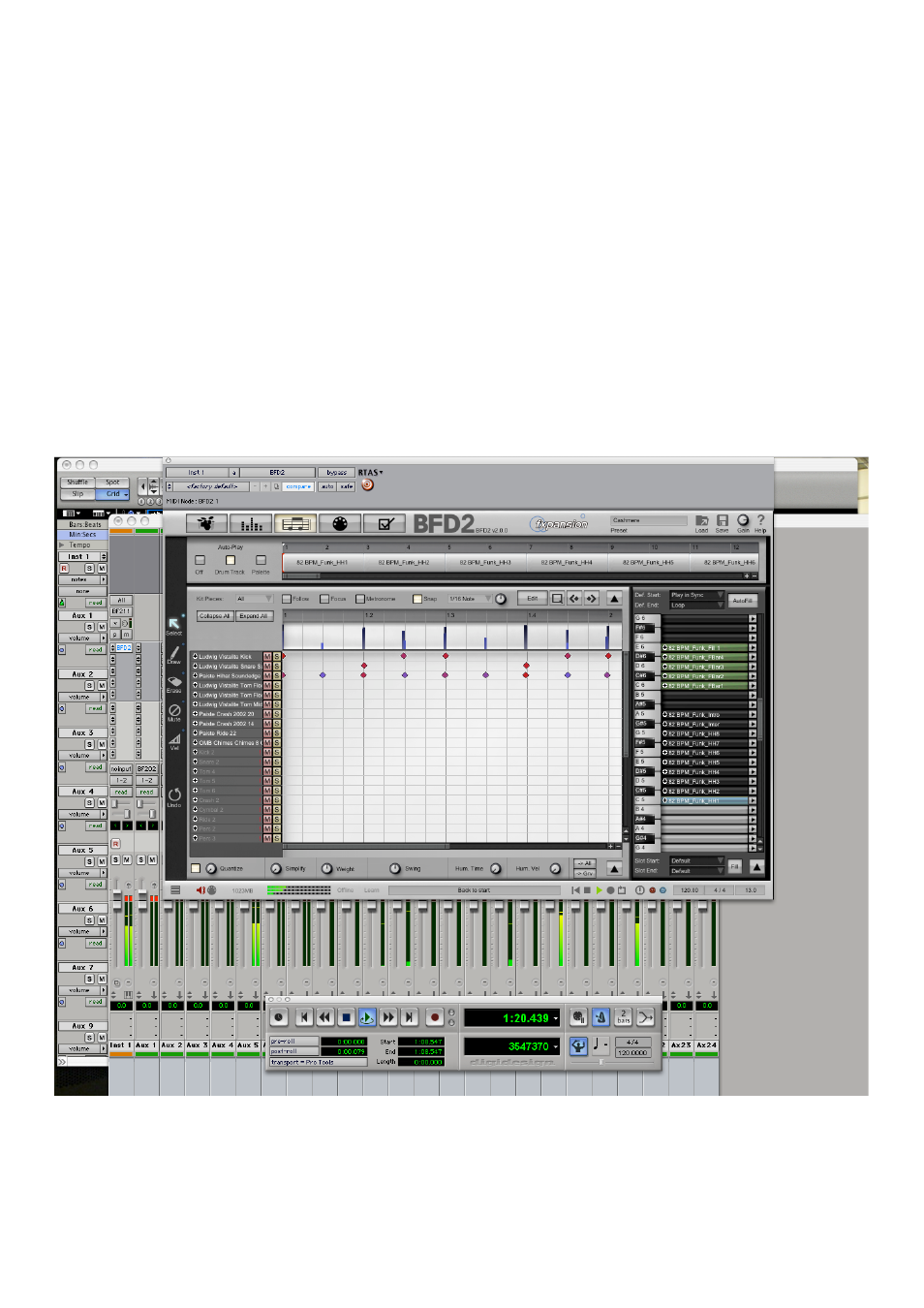Click the Undo icon in groove editor
924x1308 pixels.
coord(174,794)
